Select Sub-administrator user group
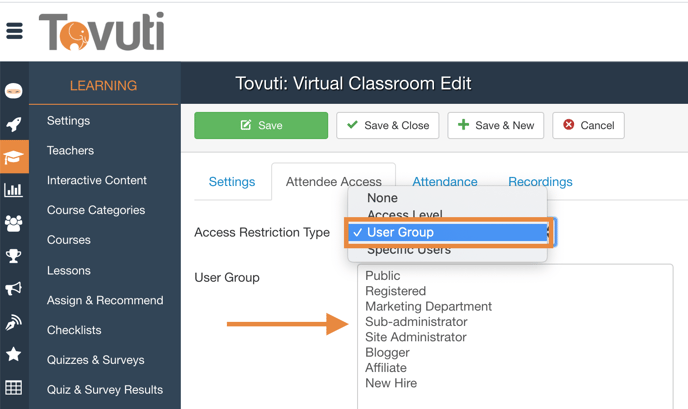Viewport: 688px width, 409px height. tap(416, 322)
